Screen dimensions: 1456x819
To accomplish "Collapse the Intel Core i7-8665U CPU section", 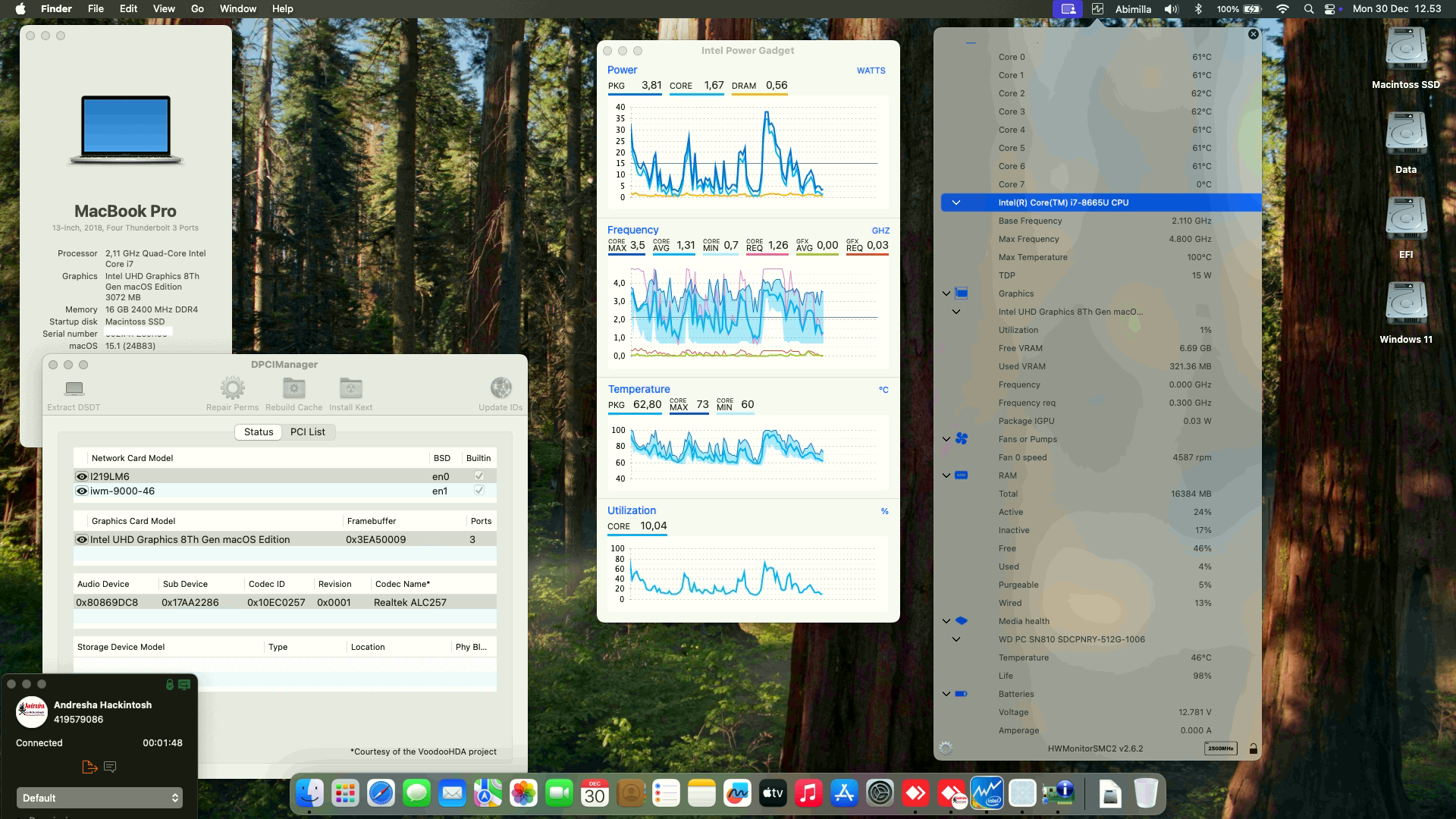I will (x=956, y=202).
